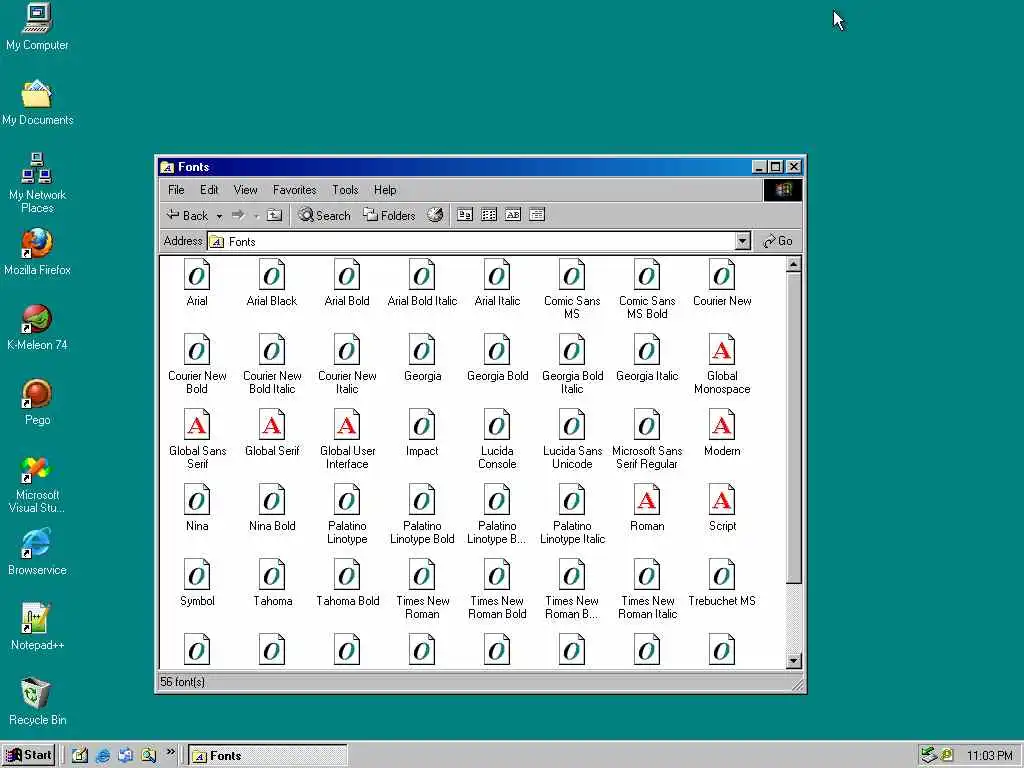Select the My Documents desktop folder
The image size is (1024, 768).
click(x=37, y=102)
